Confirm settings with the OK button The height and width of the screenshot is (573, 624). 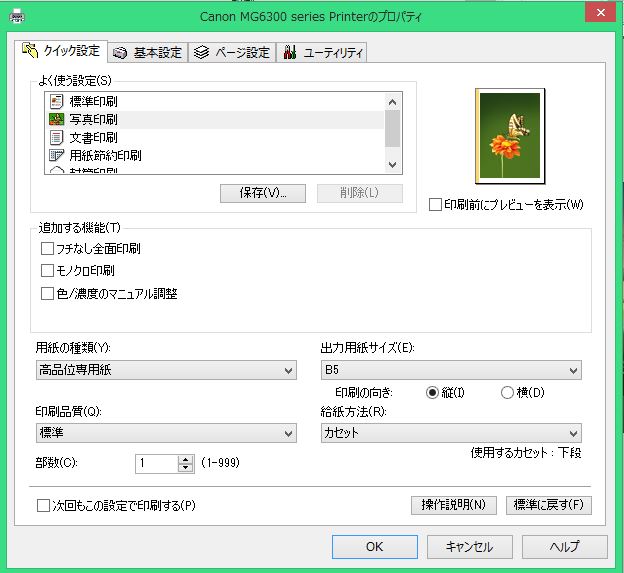[x=375, y=547]
